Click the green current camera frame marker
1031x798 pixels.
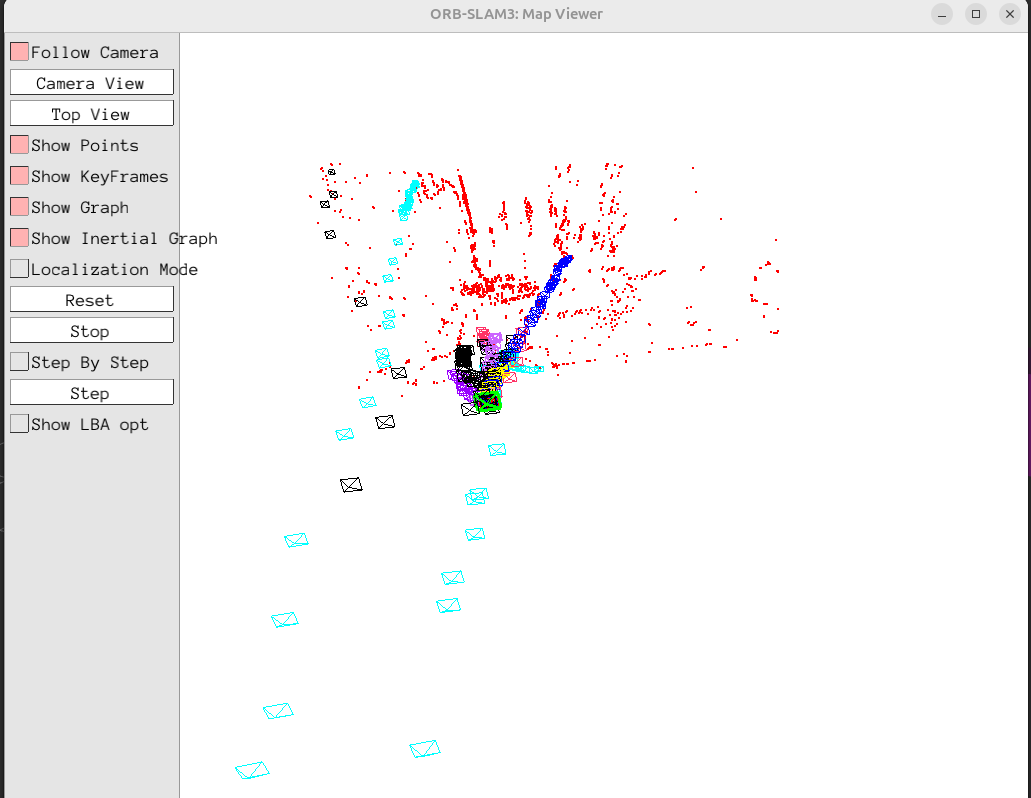(488, 401)
